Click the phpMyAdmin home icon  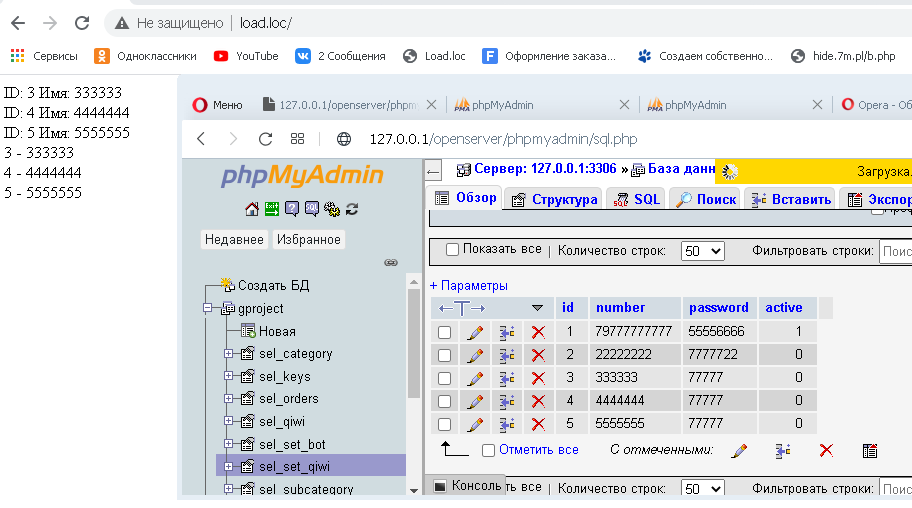pyautogui.click(x=252, y=209)
